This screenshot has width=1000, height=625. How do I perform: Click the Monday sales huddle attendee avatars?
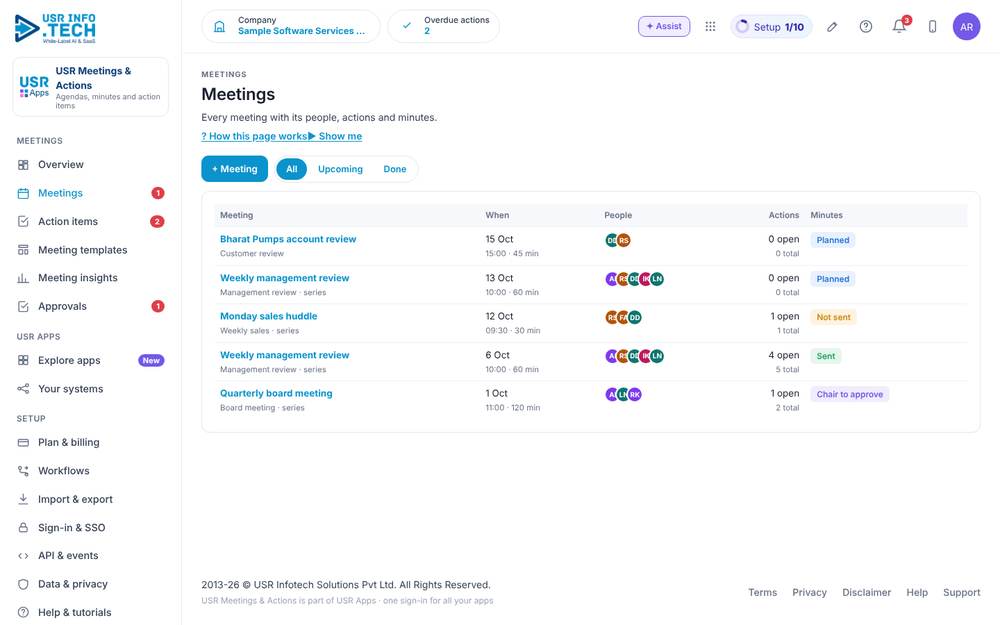[623, 318]
